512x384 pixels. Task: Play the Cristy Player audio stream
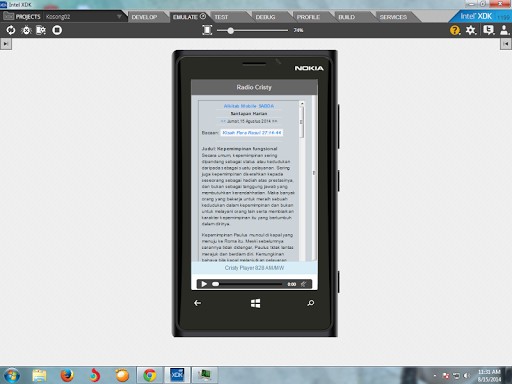[204, 284]
